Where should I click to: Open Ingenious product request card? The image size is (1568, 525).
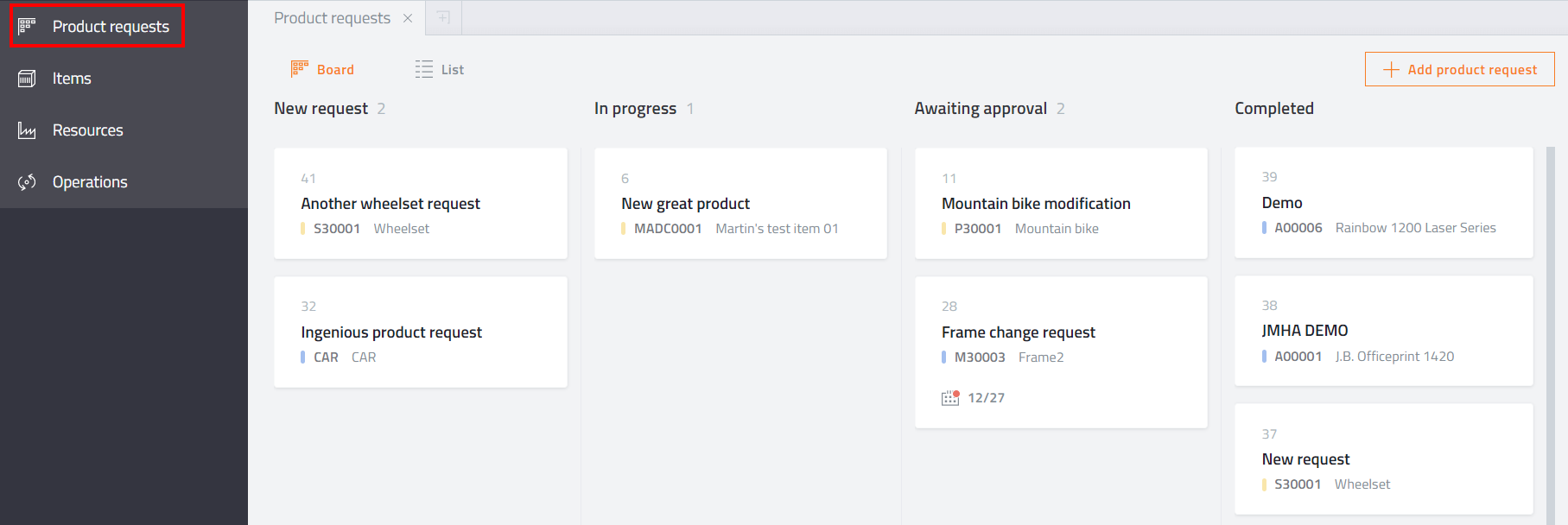pos(391,332)
